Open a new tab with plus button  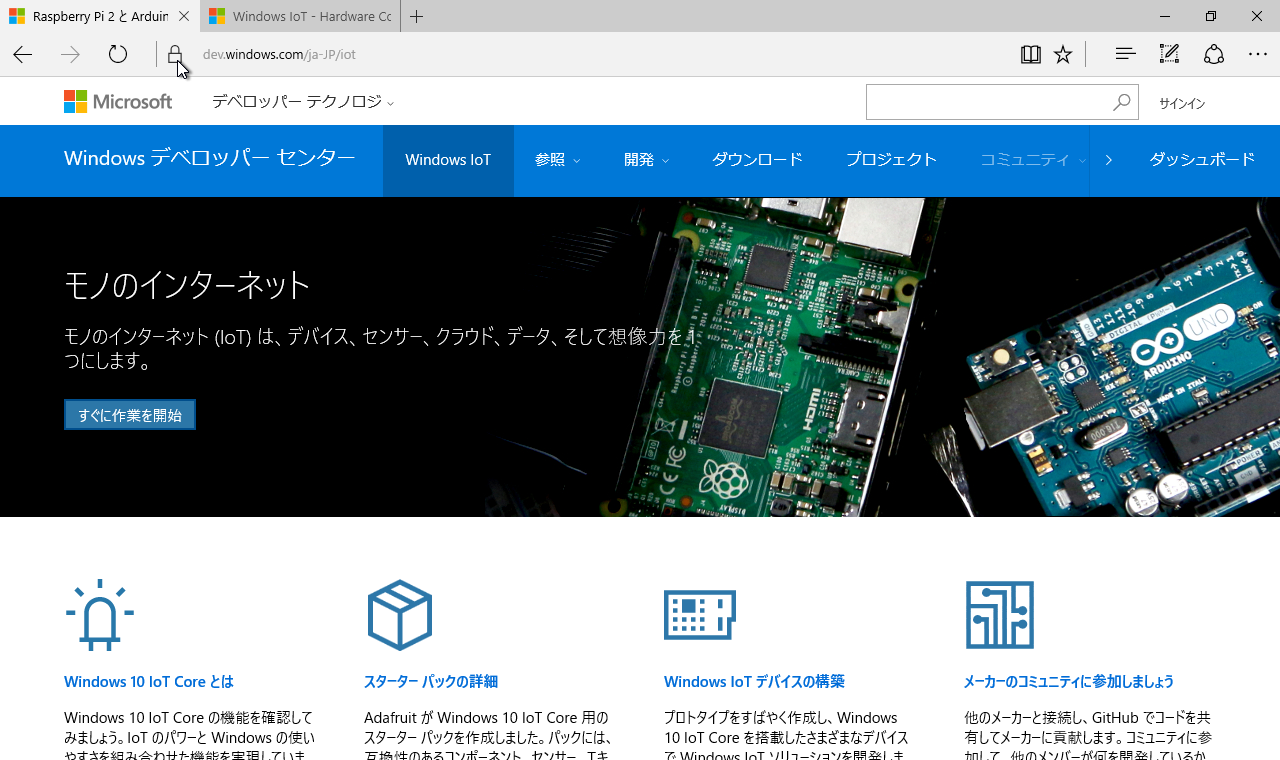pyautogui.click(x=417, y=16)
